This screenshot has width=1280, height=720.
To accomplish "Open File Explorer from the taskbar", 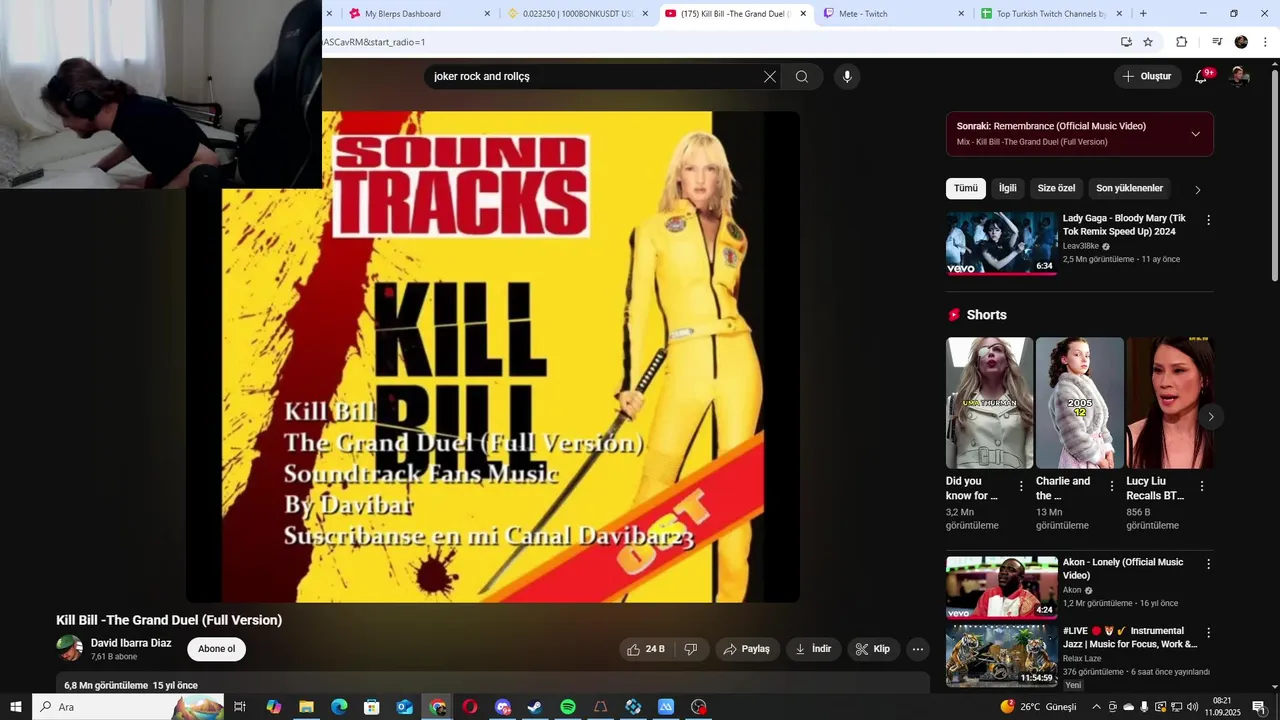I will (306, 707).
